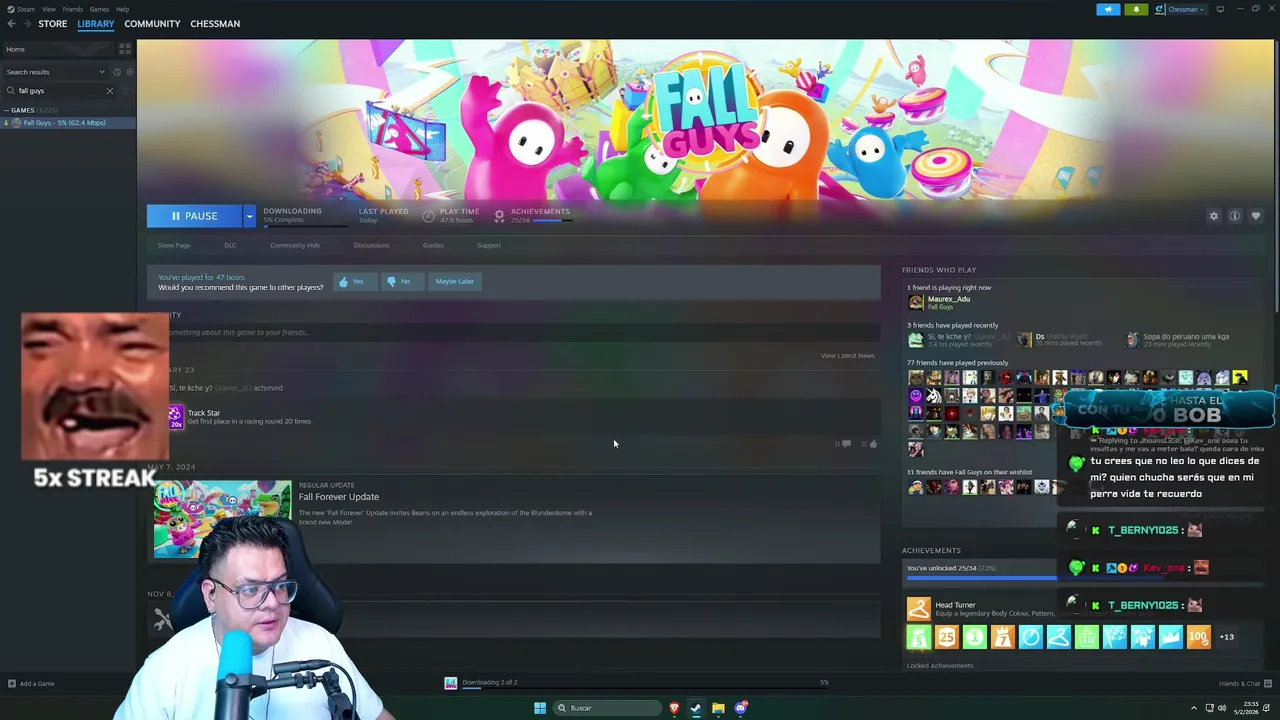Click View Latest News
The height and width of the screenshot is (720, 1280).
tap(848, 356)
